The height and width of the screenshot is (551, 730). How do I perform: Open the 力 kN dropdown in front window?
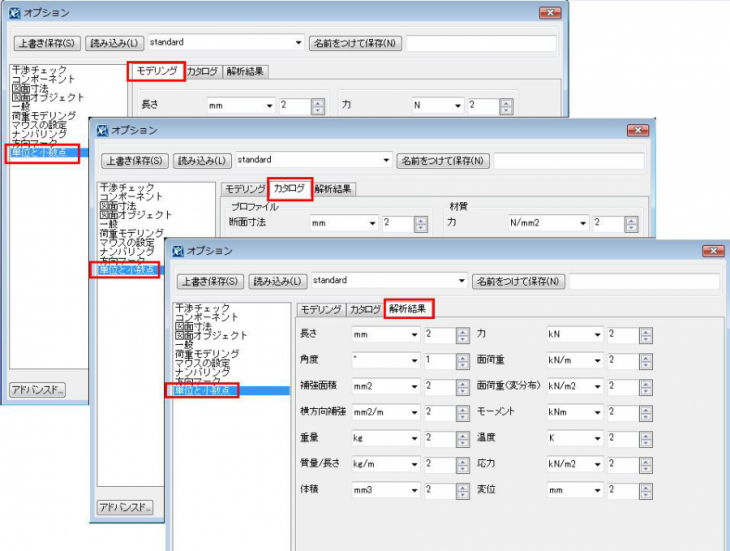click(597, 335)
